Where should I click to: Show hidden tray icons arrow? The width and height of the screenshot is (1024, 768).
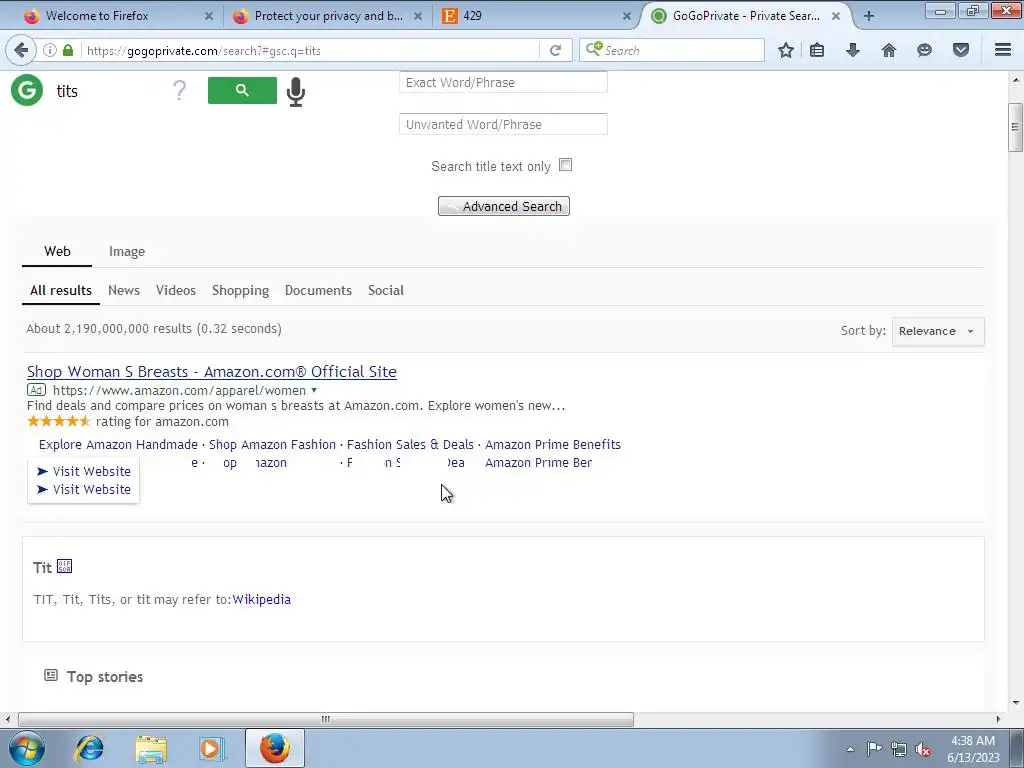[x=850, y=749]
